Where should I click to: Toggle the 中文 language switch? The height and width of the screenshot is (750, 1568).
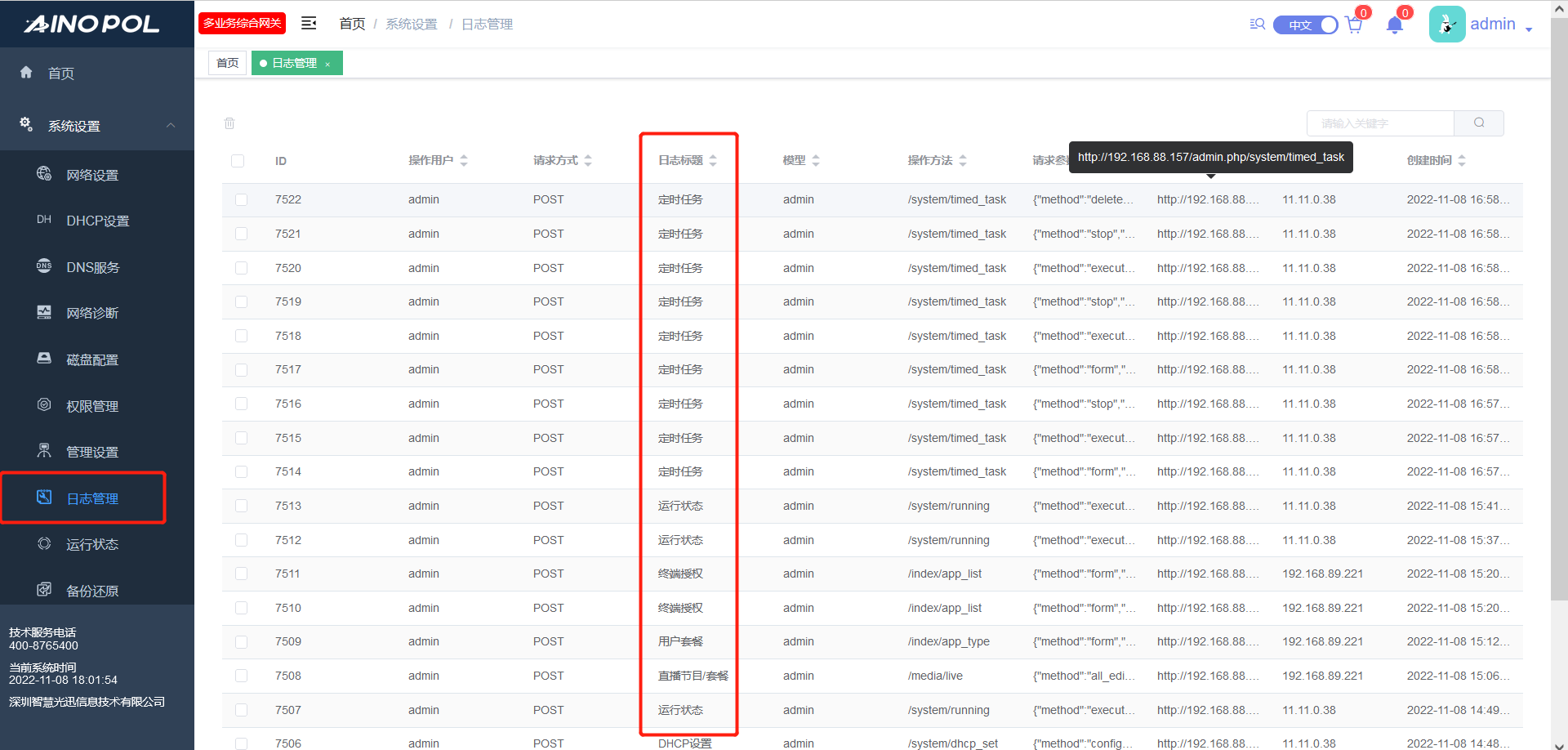pos(1305,25)
